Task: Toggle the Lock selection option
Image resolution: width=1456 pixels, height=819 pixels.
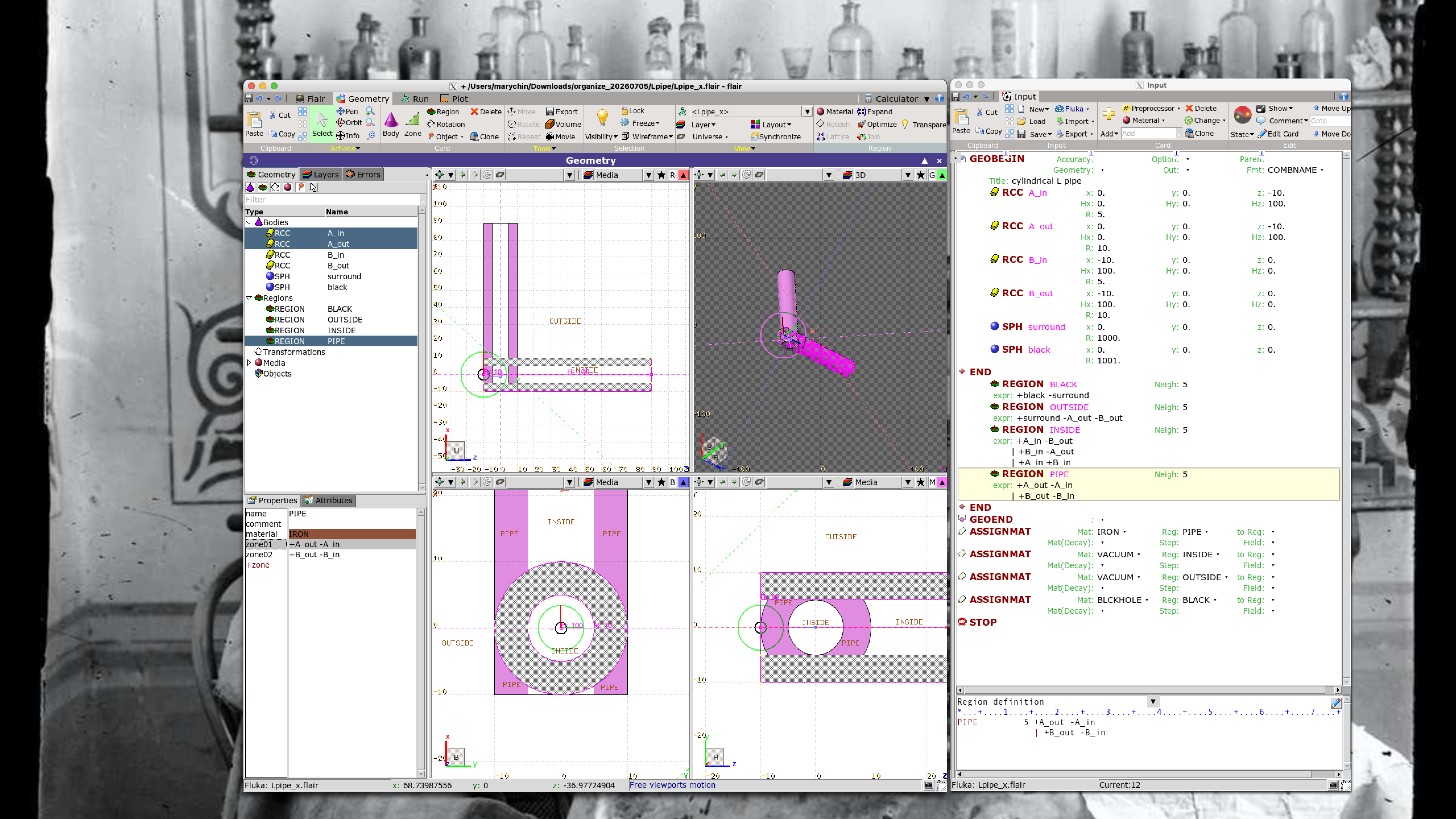Action: click(x=632, y=111)
